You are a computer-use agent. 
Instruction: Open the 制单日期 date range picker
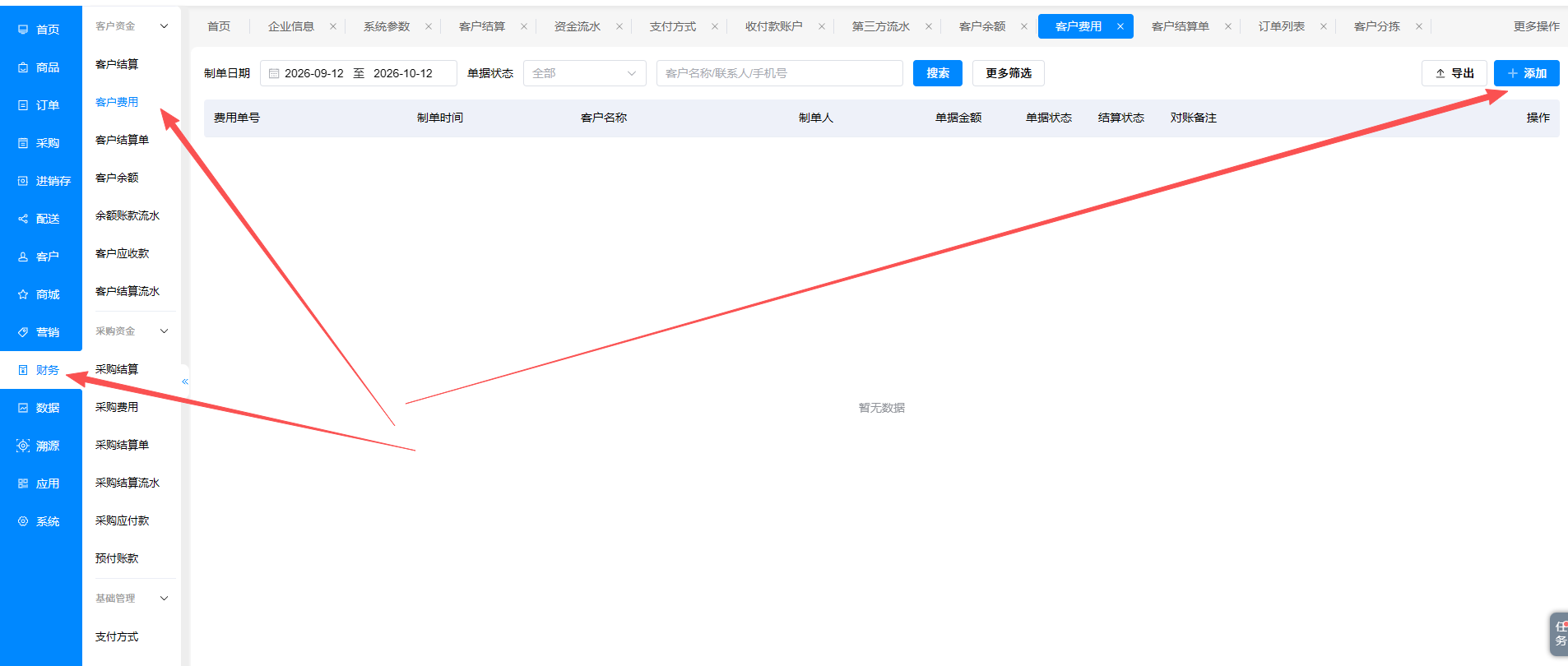359,73
